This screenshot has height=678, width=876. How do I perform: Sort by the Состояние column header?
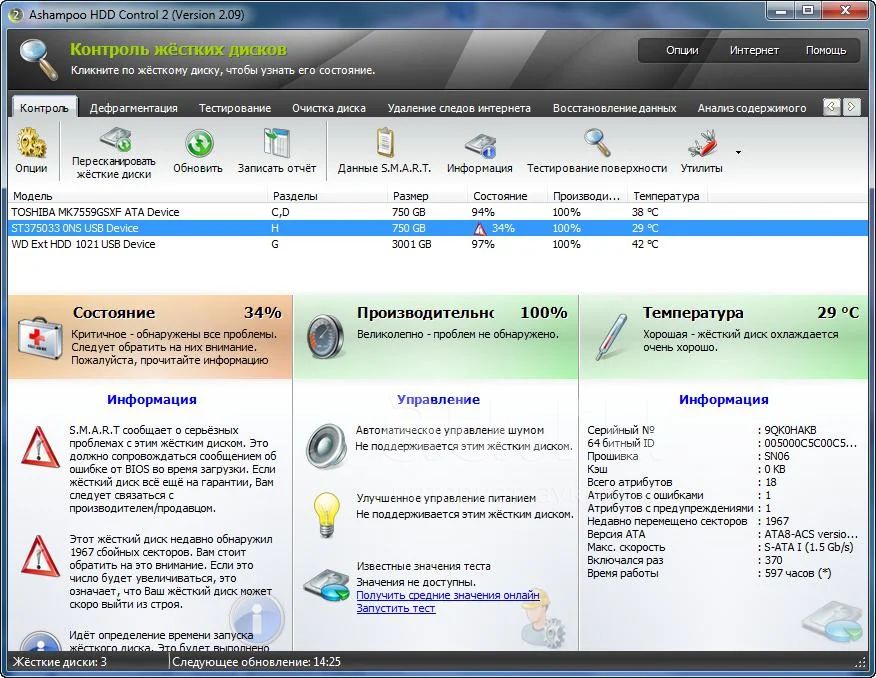[508, 196]
